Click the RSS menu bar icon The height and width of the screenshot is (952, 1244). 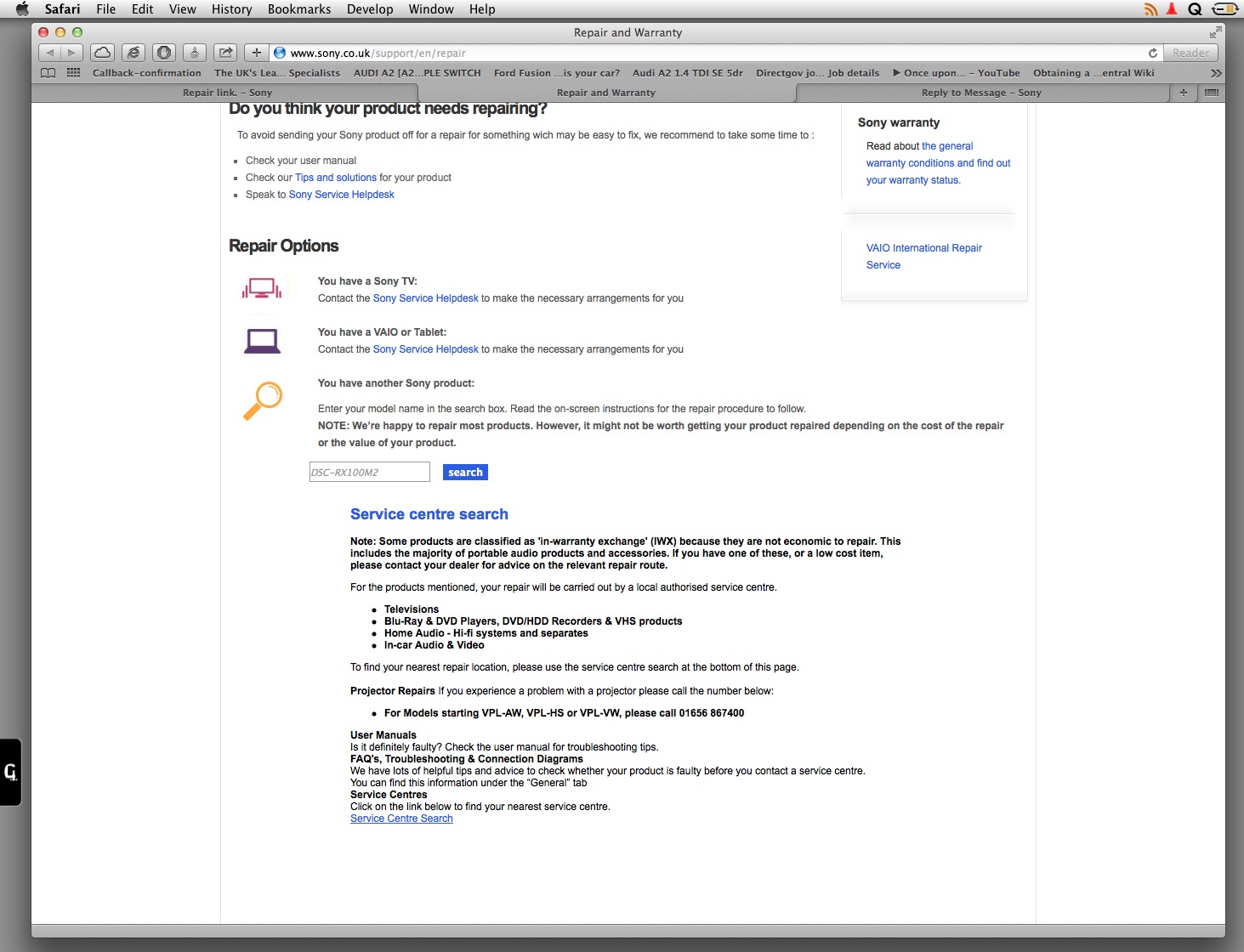(x=1150, y=9)
